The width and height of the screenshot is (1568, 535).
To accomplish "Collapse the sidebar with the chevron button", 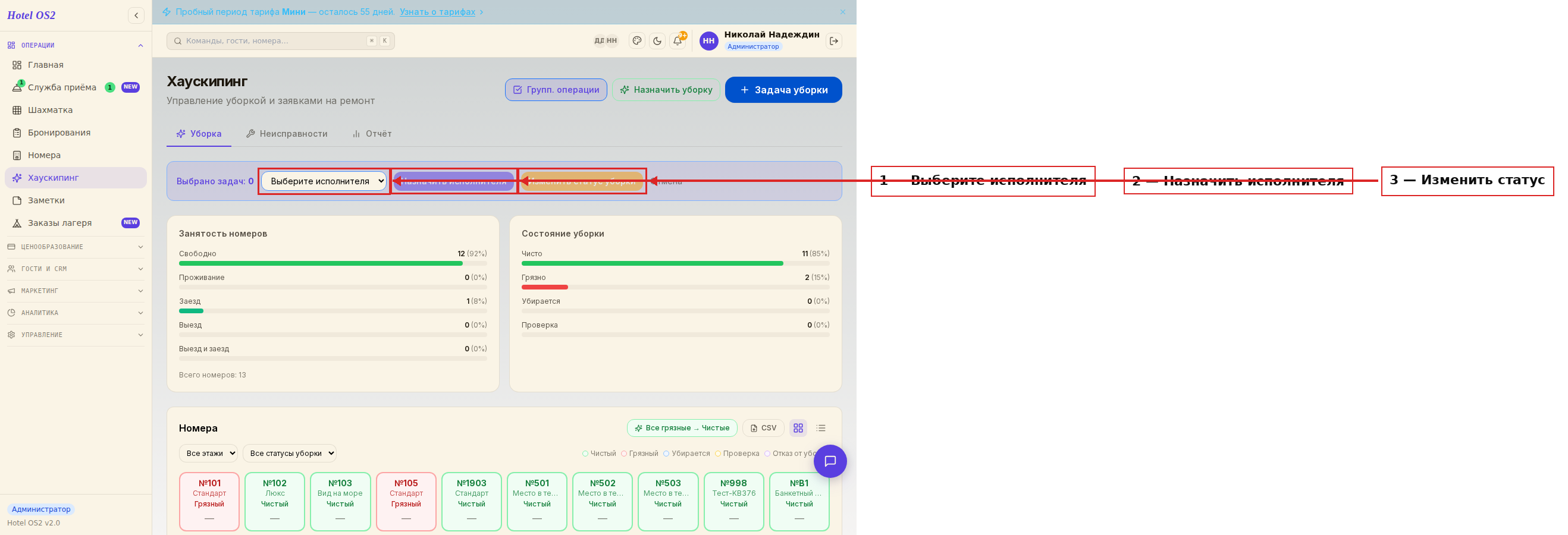I will pos(136,15).
